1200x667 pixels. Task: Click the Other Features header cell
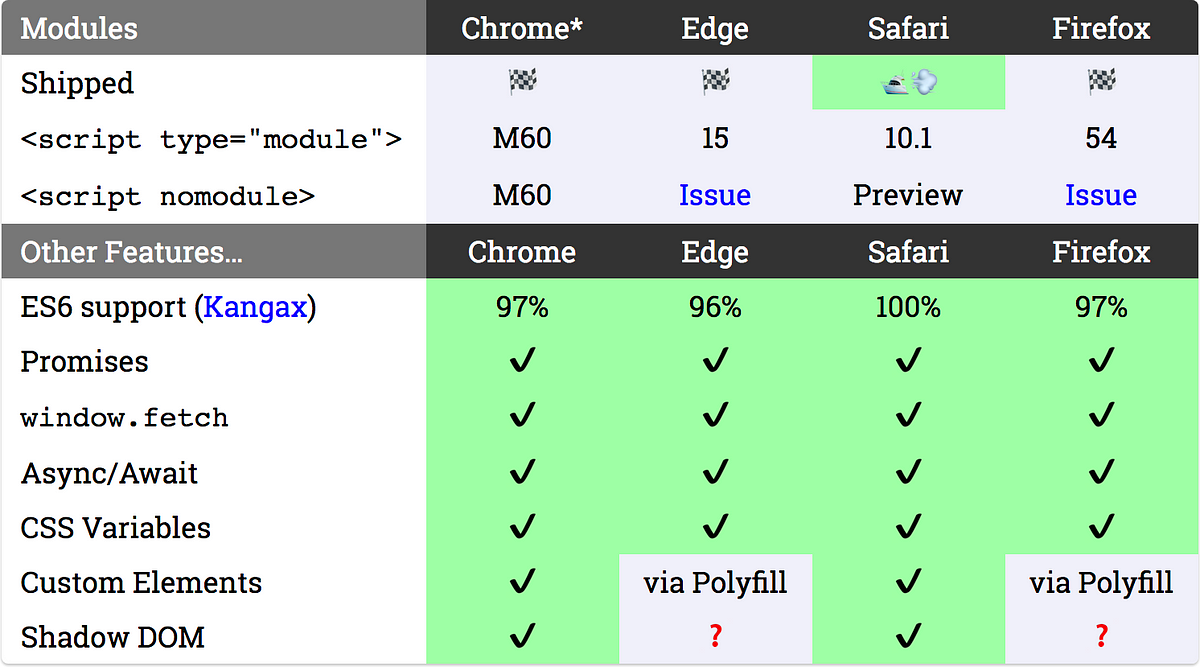click(214, 251)
